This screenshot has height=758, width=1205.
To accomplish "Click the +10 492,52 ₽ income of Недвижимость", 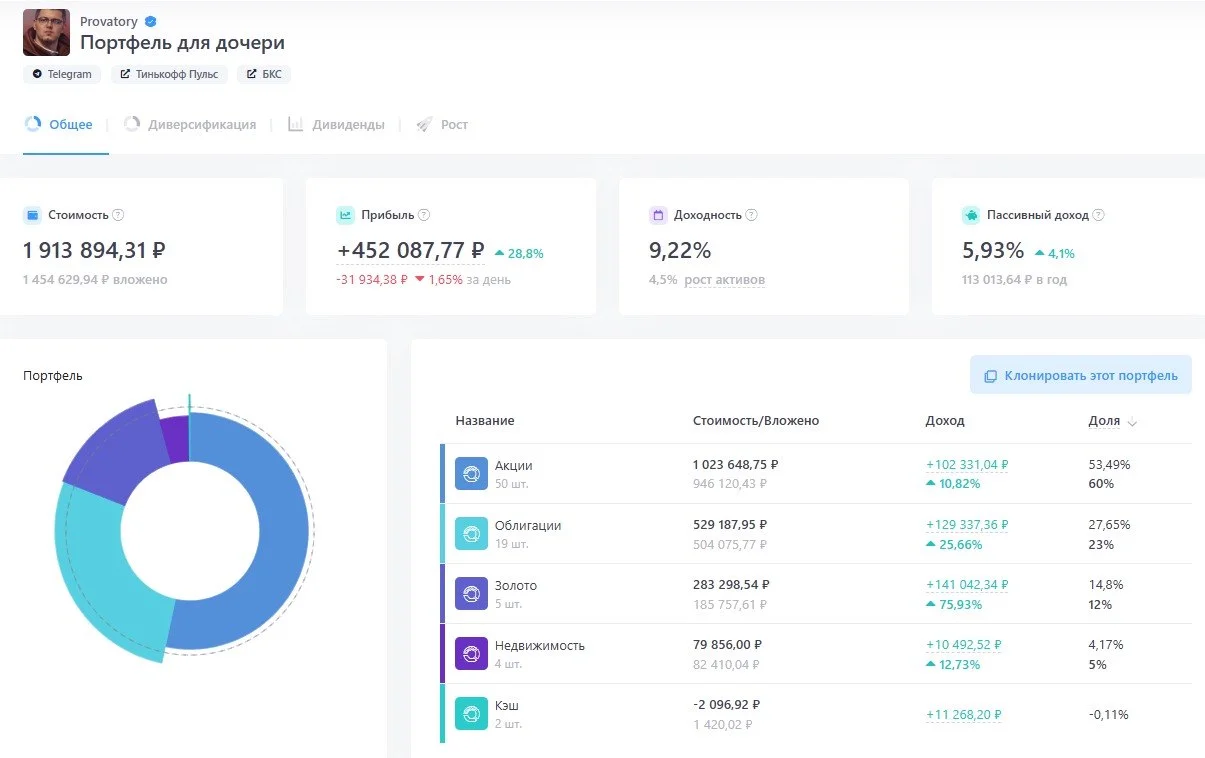I will pyautogui.click(x=964, y=645).
